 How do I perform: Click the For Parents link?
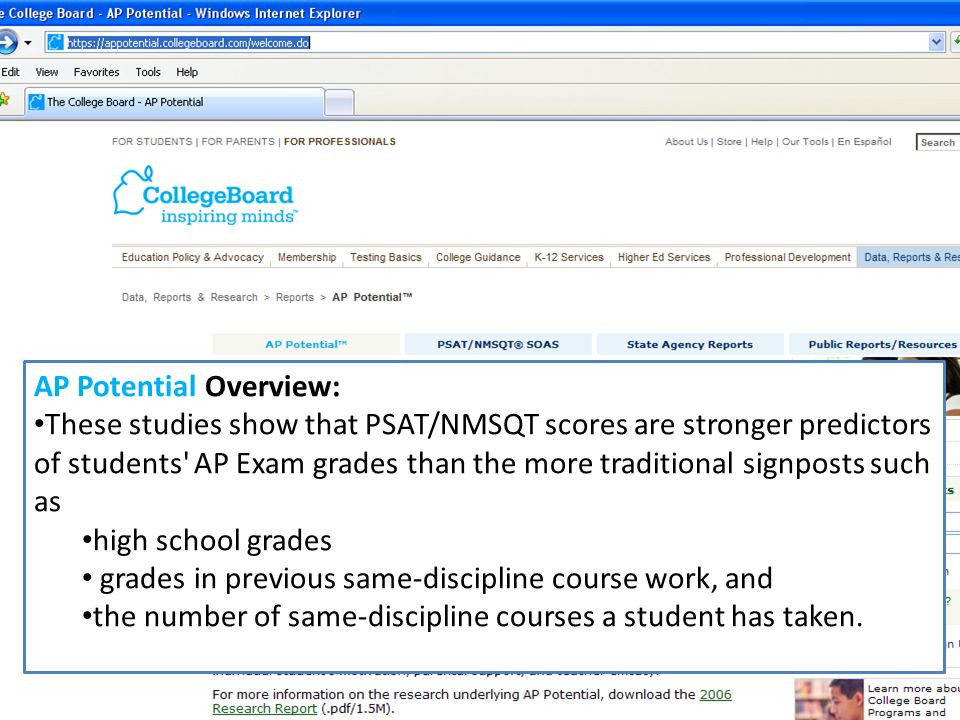coord(238,141)
